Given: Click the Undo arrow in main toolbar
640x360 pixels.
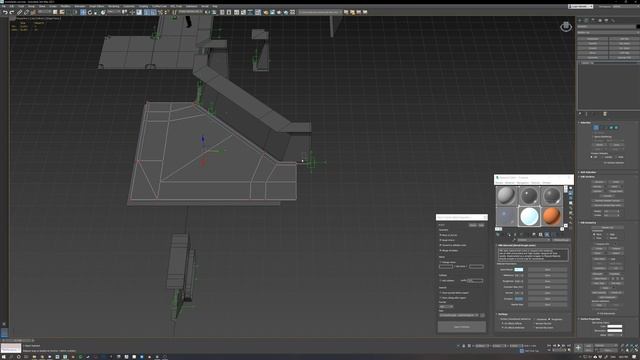Looking at the screenshot, I should [x=5, y=12].
